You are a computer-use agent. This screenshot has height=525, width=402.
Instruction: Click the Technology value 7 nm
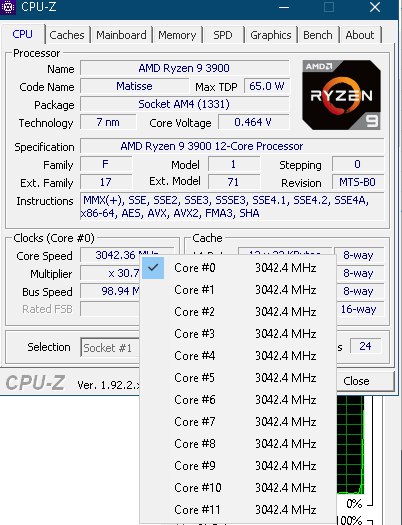tap(108, 122)
